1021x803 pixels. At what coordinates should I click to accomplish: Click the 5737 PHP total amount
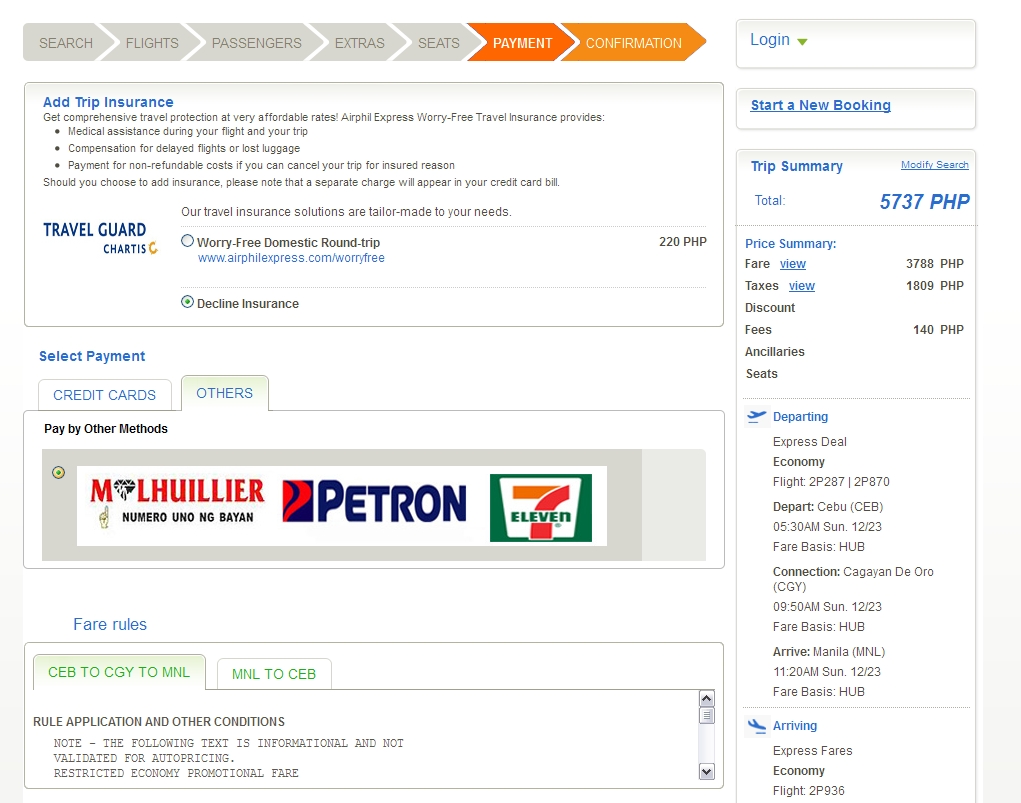pyautogui.click(x=925, y=202)
